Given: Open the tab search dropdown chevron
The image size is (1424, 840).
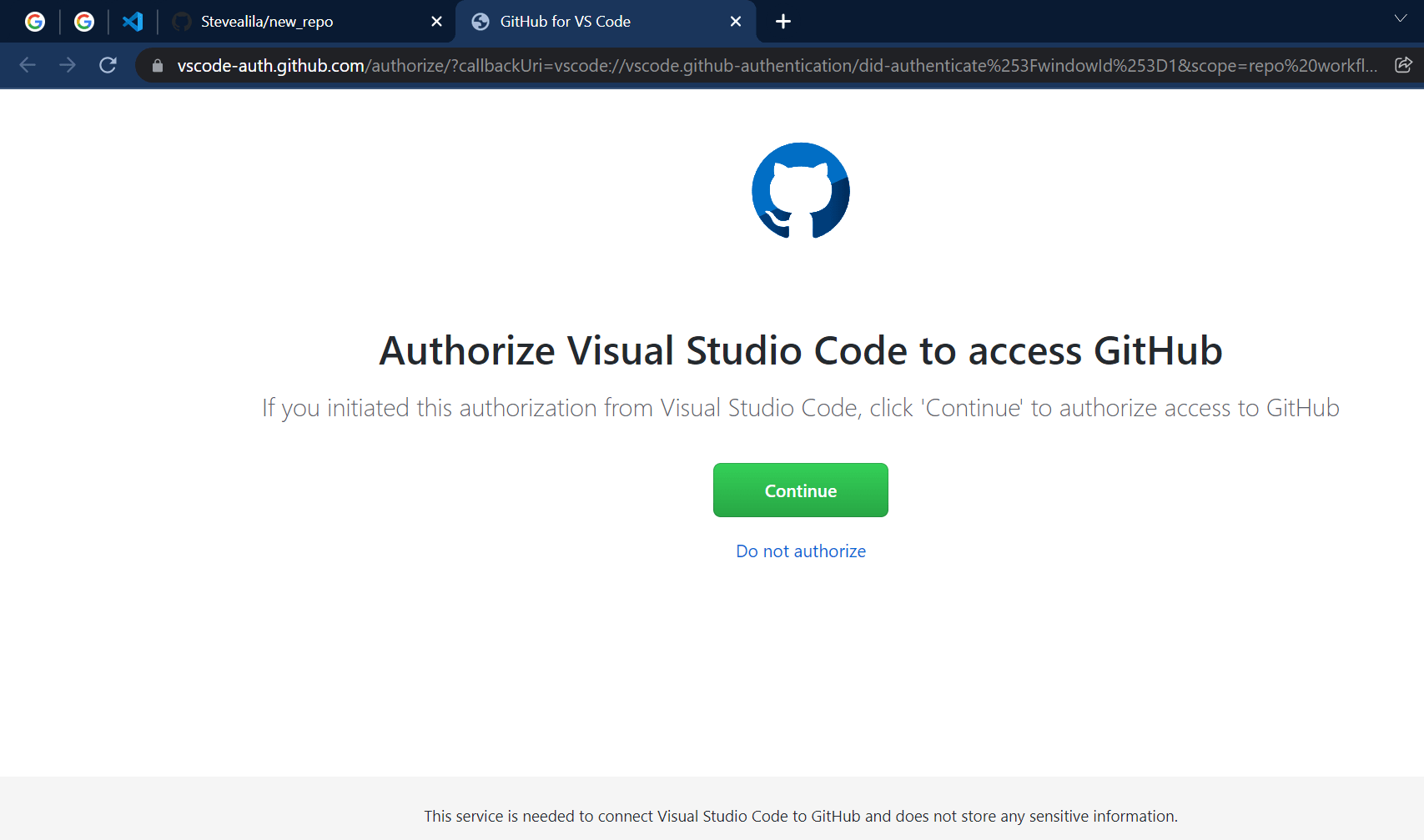Looking at the screenshot, I should click(1401, 18).
